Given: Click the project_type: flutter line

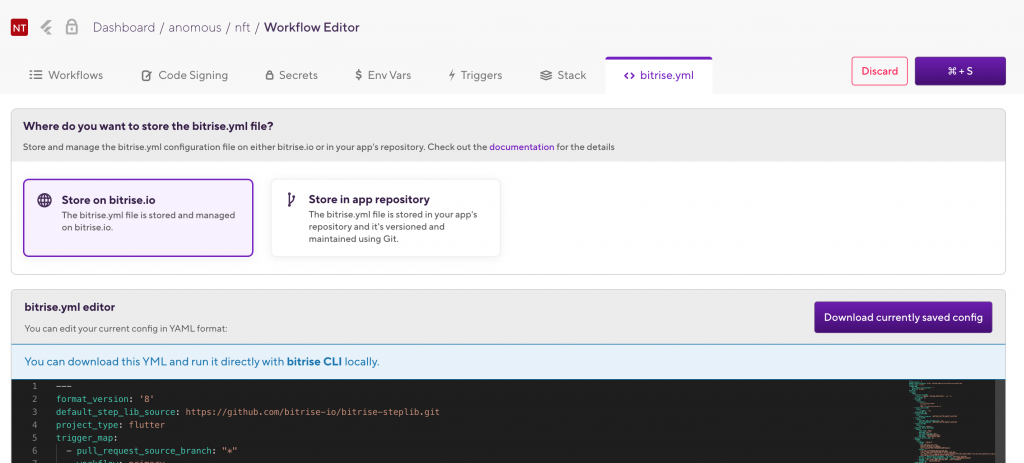Looking at the screenshot, I should [x=110, y=424].
